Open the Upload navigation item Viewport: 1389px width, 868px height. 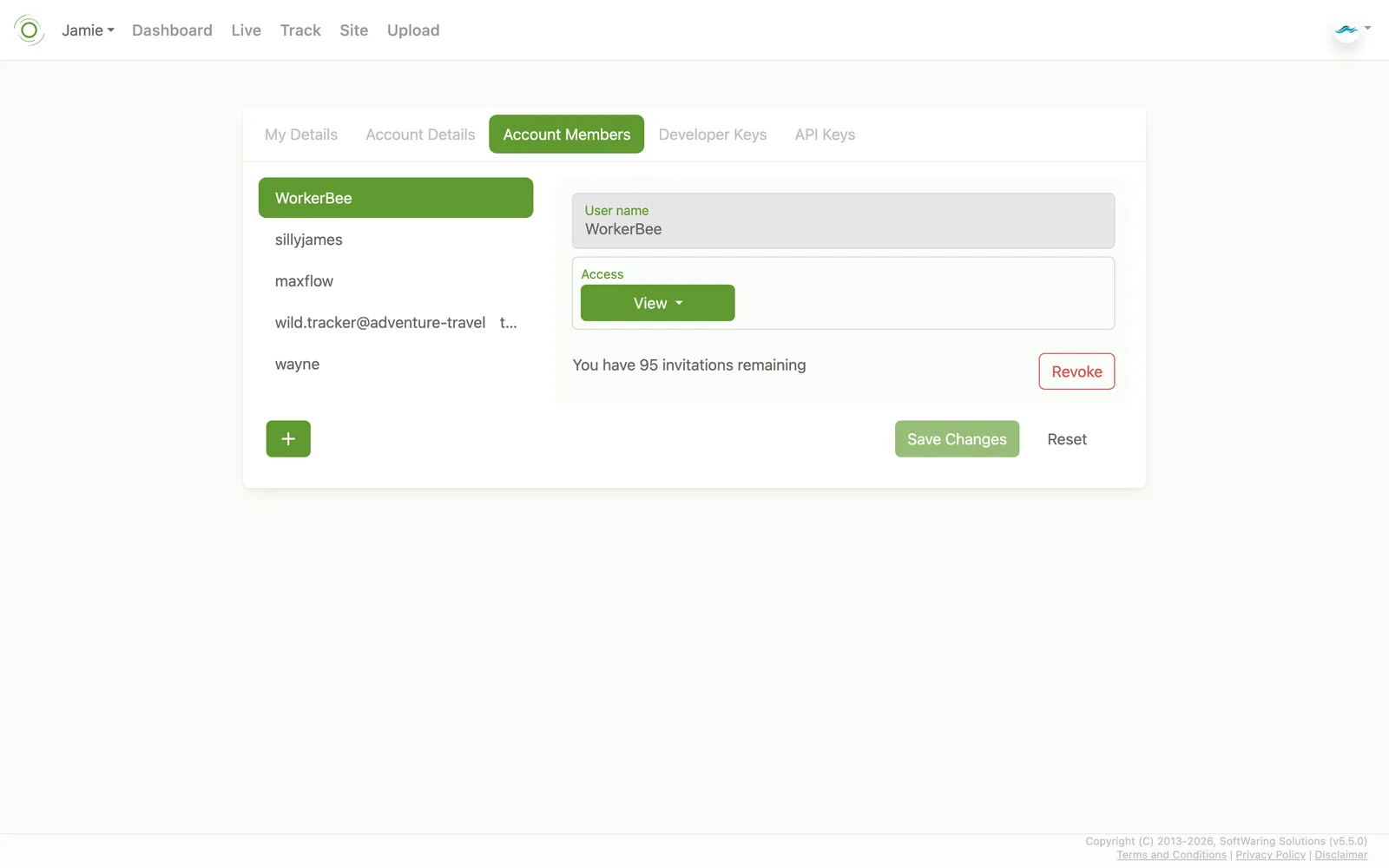click(x=413, y=30)
